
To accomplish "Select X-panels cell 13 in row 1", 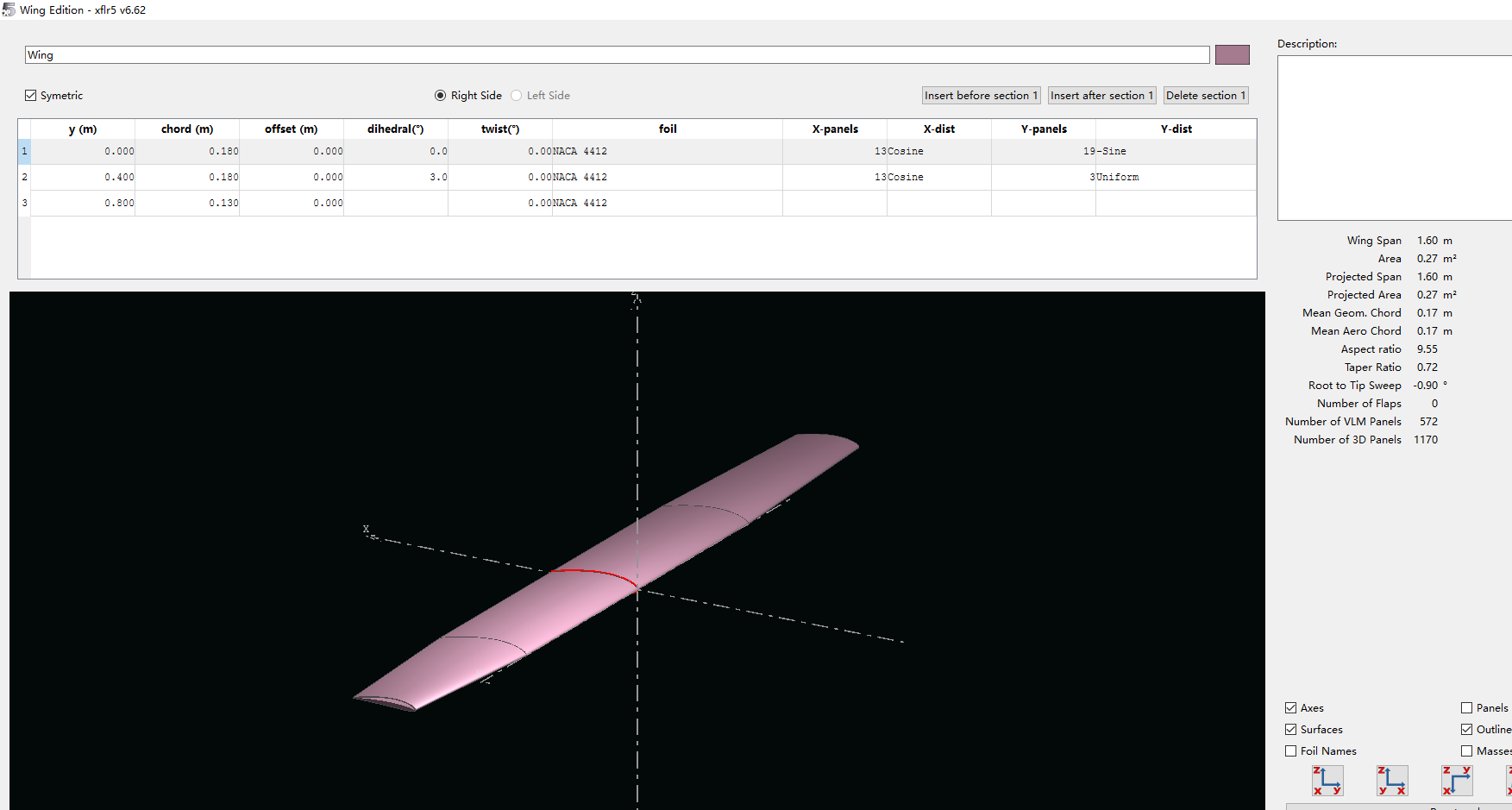I will tap(835, 151).
